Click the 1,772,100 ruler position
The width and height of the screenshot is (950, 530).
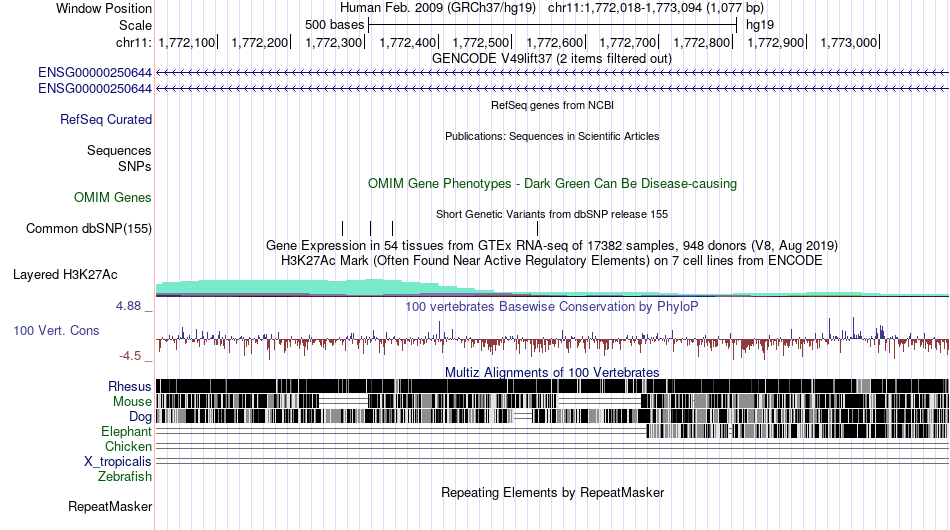187,42
